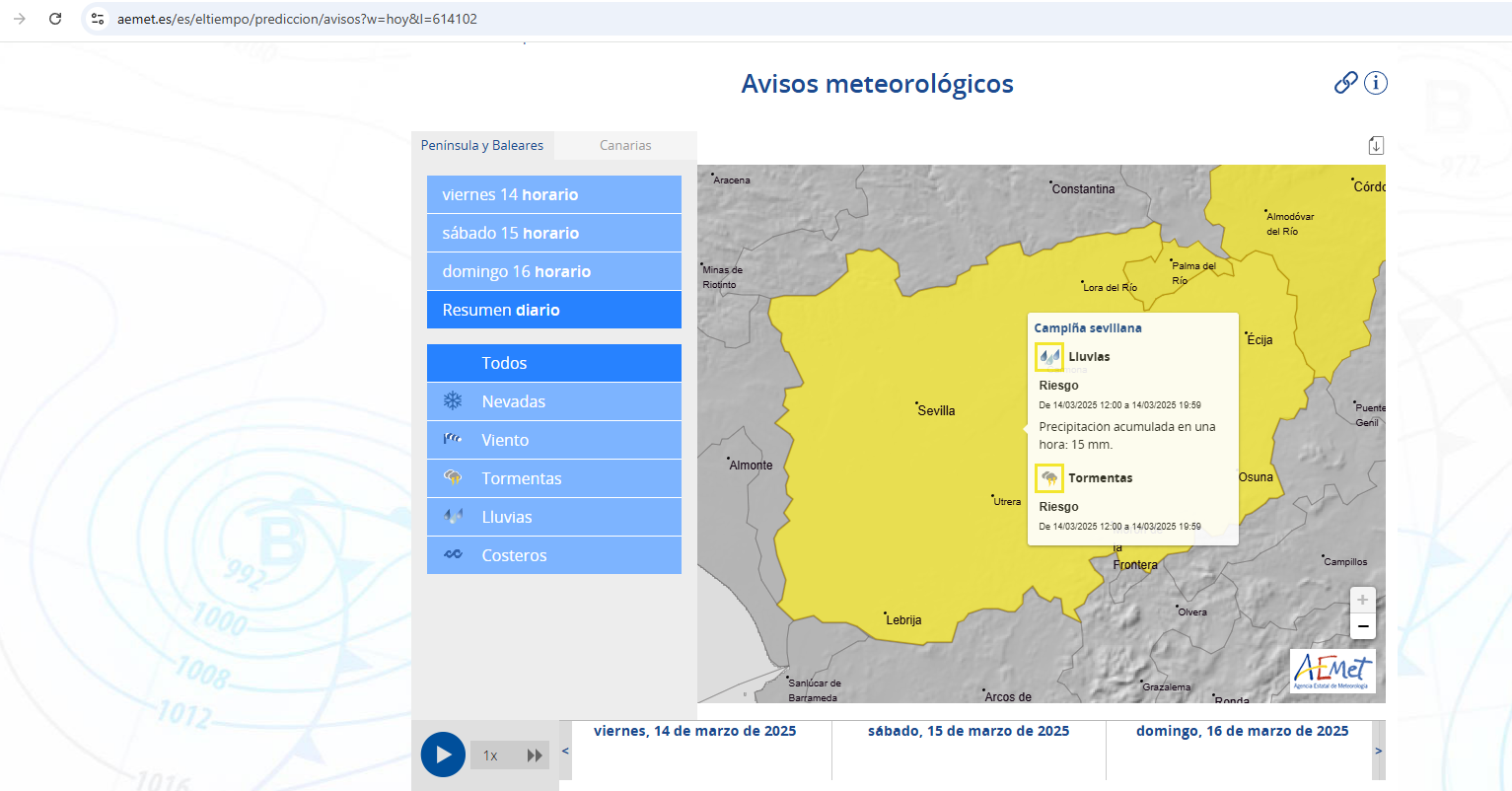Zoom in on the map
This screenshot has width=1512, height=791.
(1362, 600)
